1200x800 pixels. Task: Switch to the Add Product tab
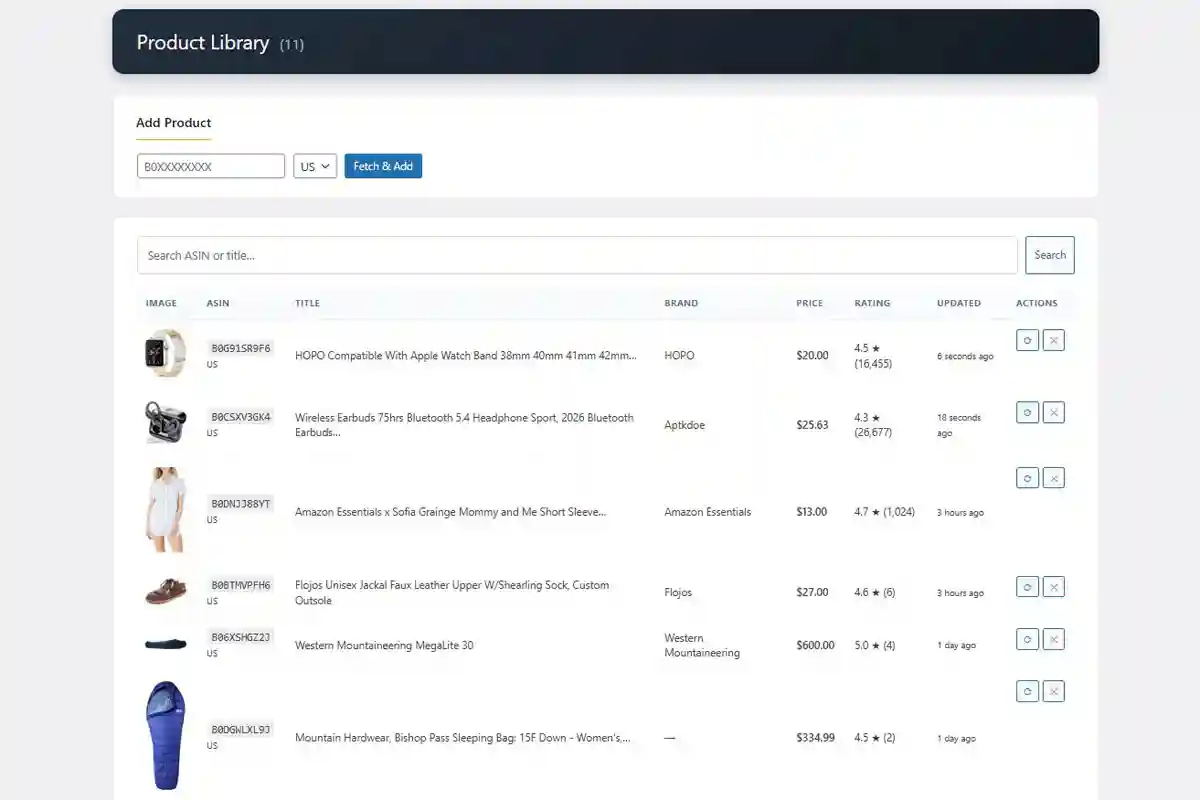pos(173,122)
